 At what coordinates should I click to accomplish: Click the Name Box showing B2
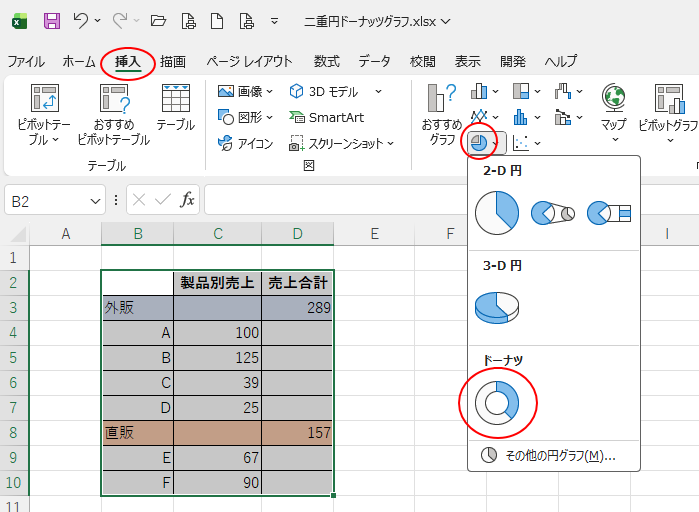click(47, 201)
